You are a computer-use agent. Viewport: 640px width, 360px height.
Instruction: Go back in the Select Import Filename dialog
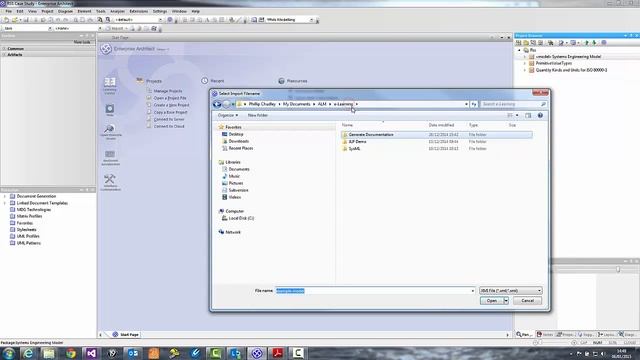[x=217, y=104]
